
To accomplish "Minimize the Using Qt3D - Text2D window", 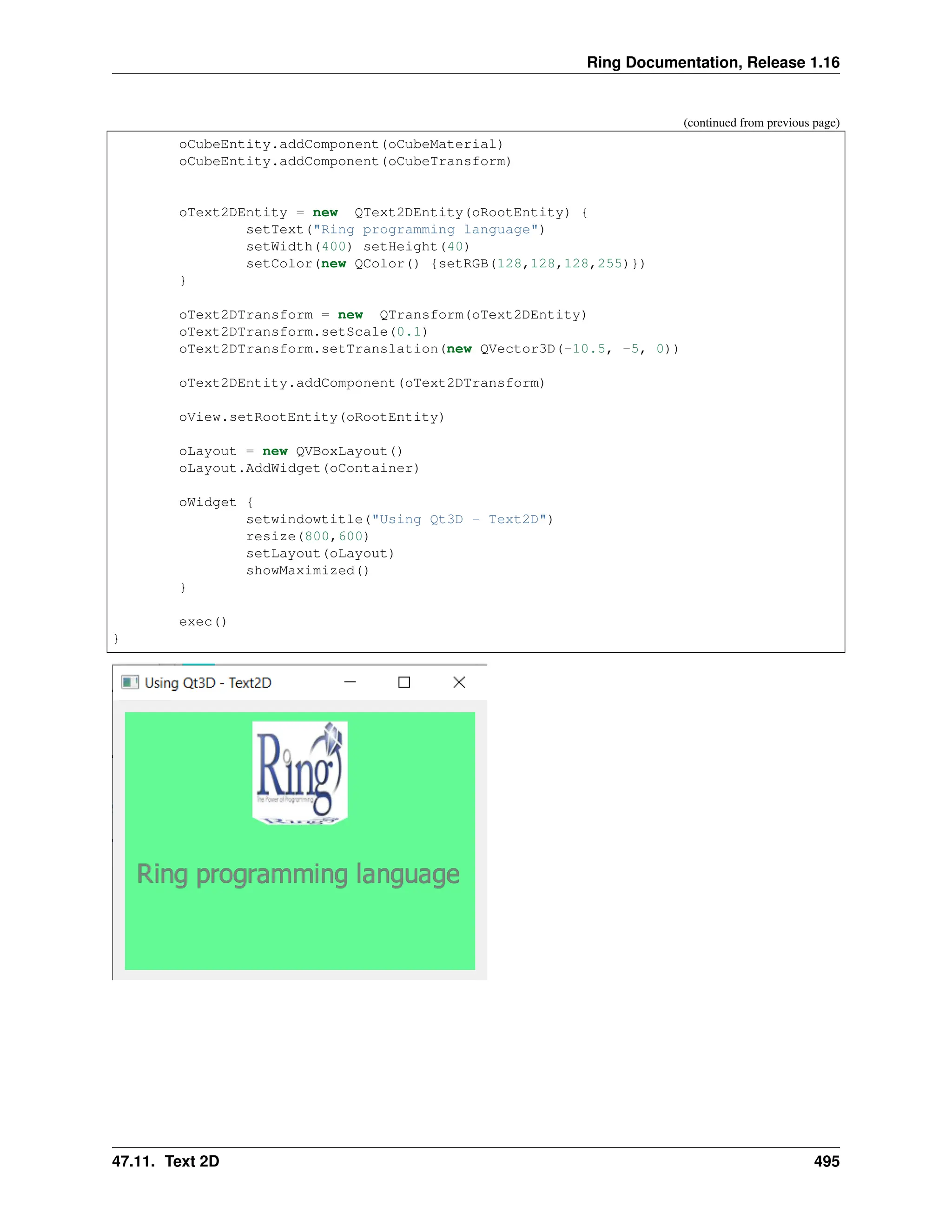I will (350, 682).
